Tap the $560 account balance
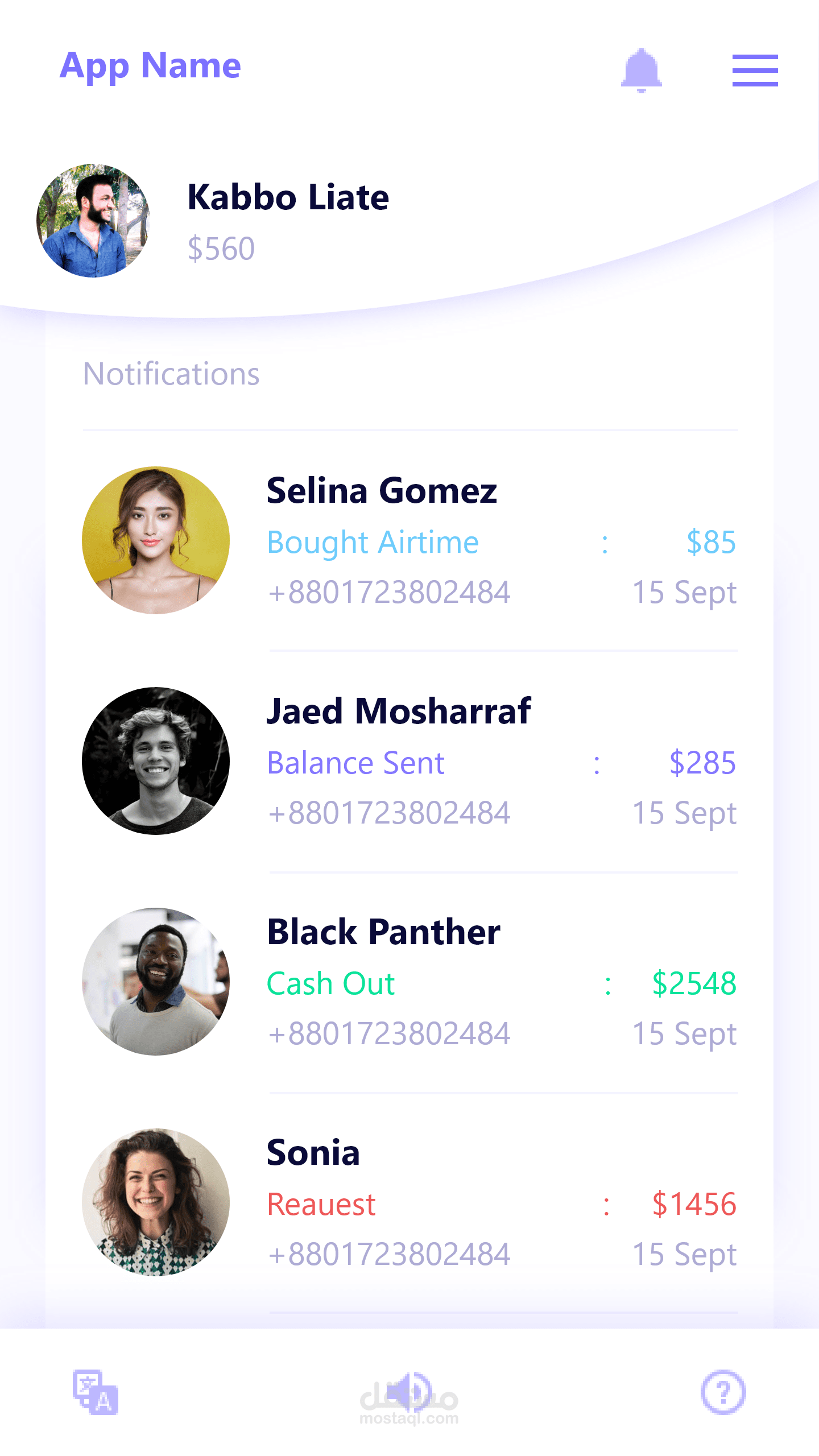This screenshot has height=1456, width=819. coord(221,249)
